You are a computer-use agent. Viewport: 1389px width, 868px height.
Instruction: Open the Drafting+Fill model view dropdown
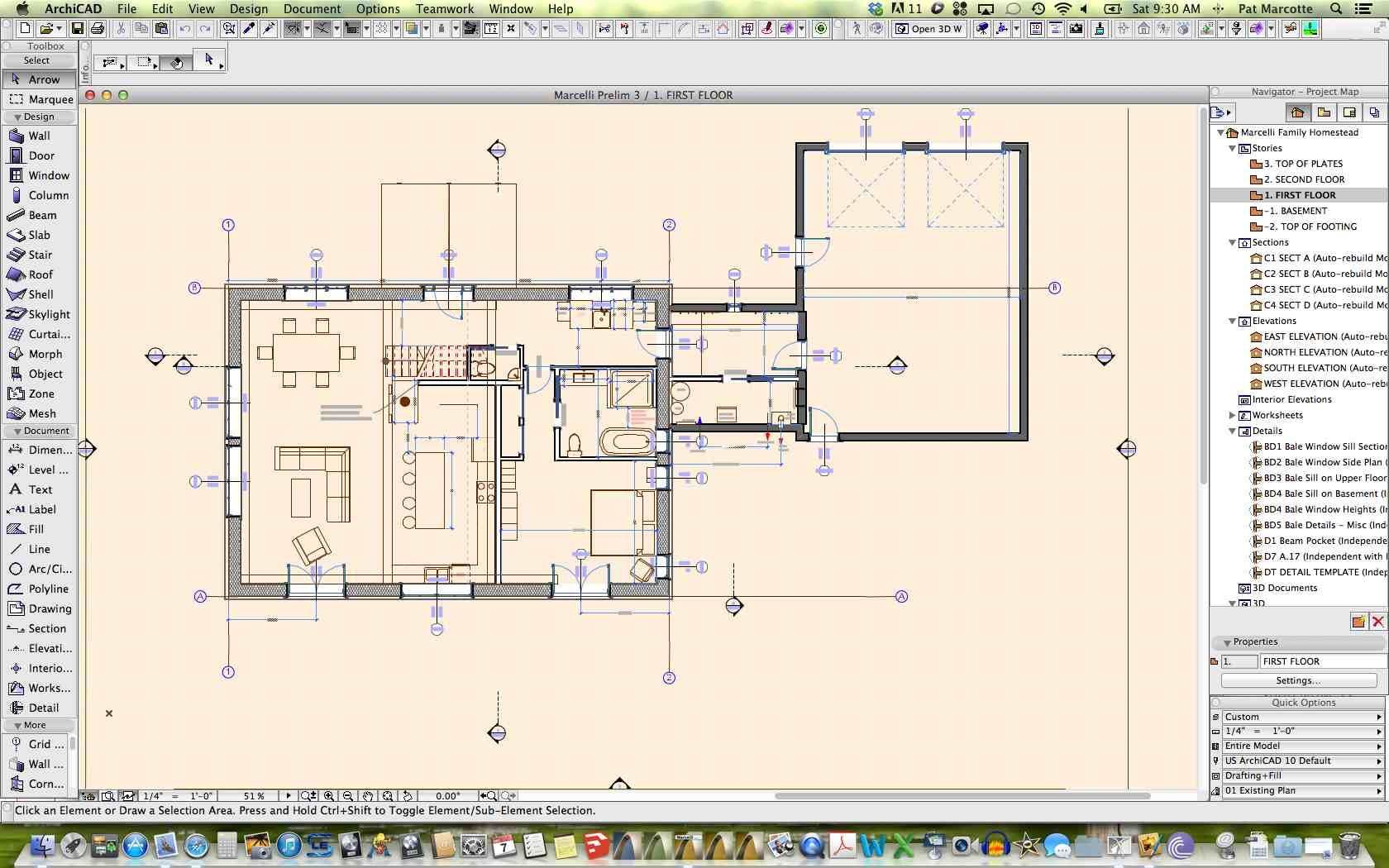click(1301, 775)
